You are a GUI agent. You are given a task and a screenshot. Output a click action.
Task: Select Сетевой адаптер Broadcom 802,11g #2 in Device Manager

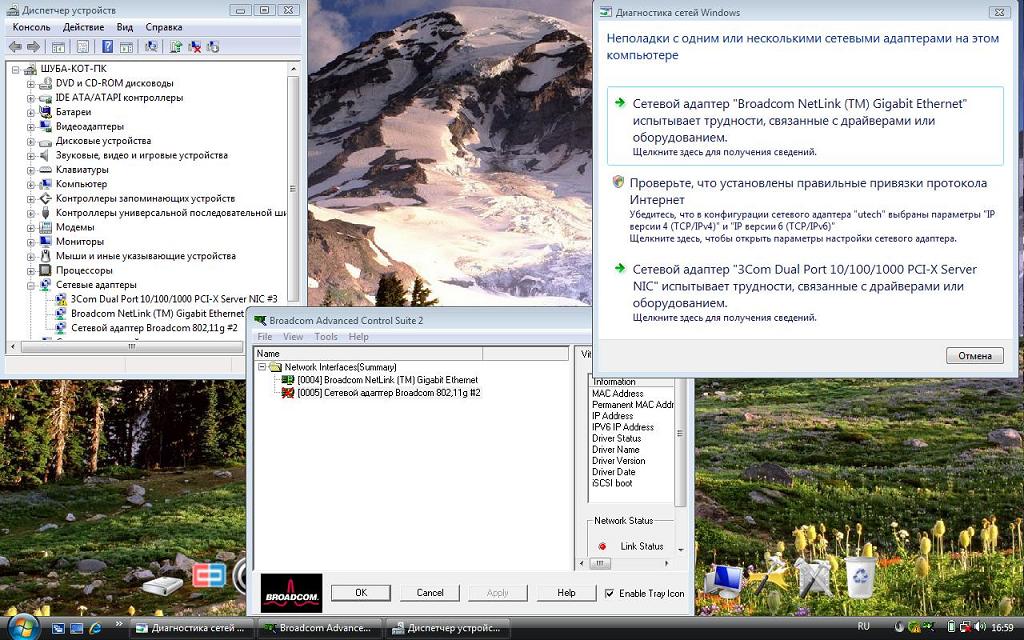pos(154,328)
